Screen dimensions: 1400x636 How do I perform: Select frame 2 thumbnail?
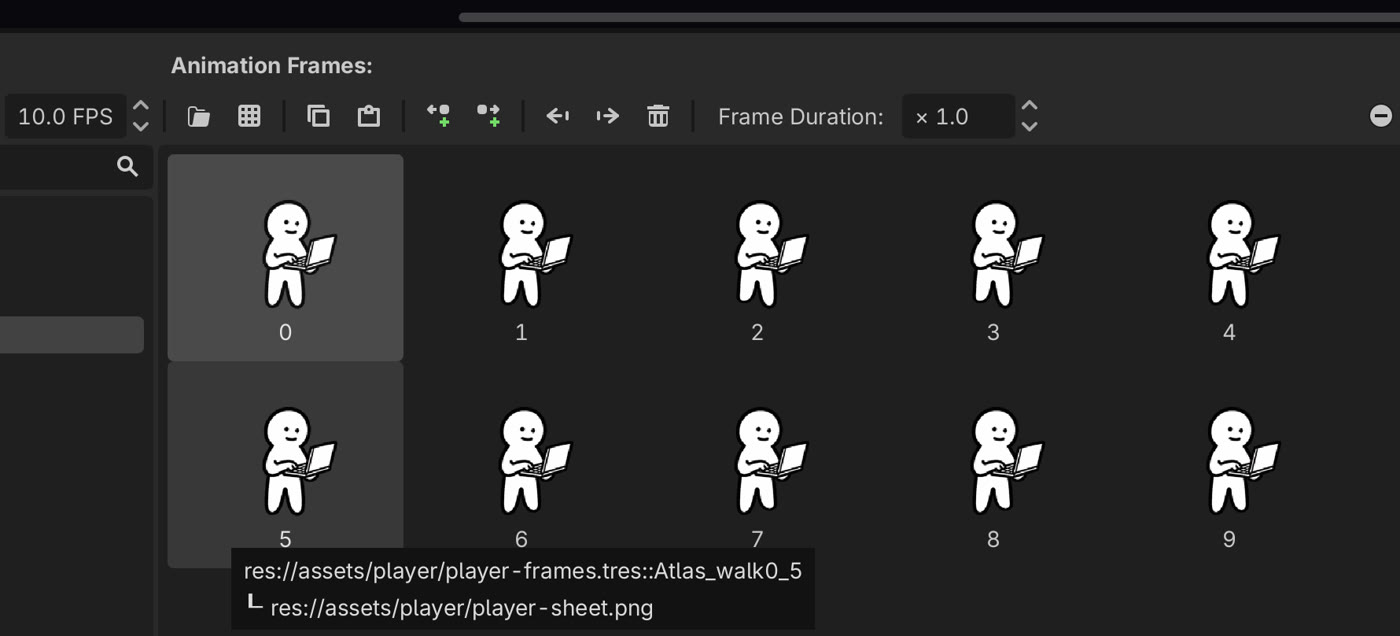757,258
